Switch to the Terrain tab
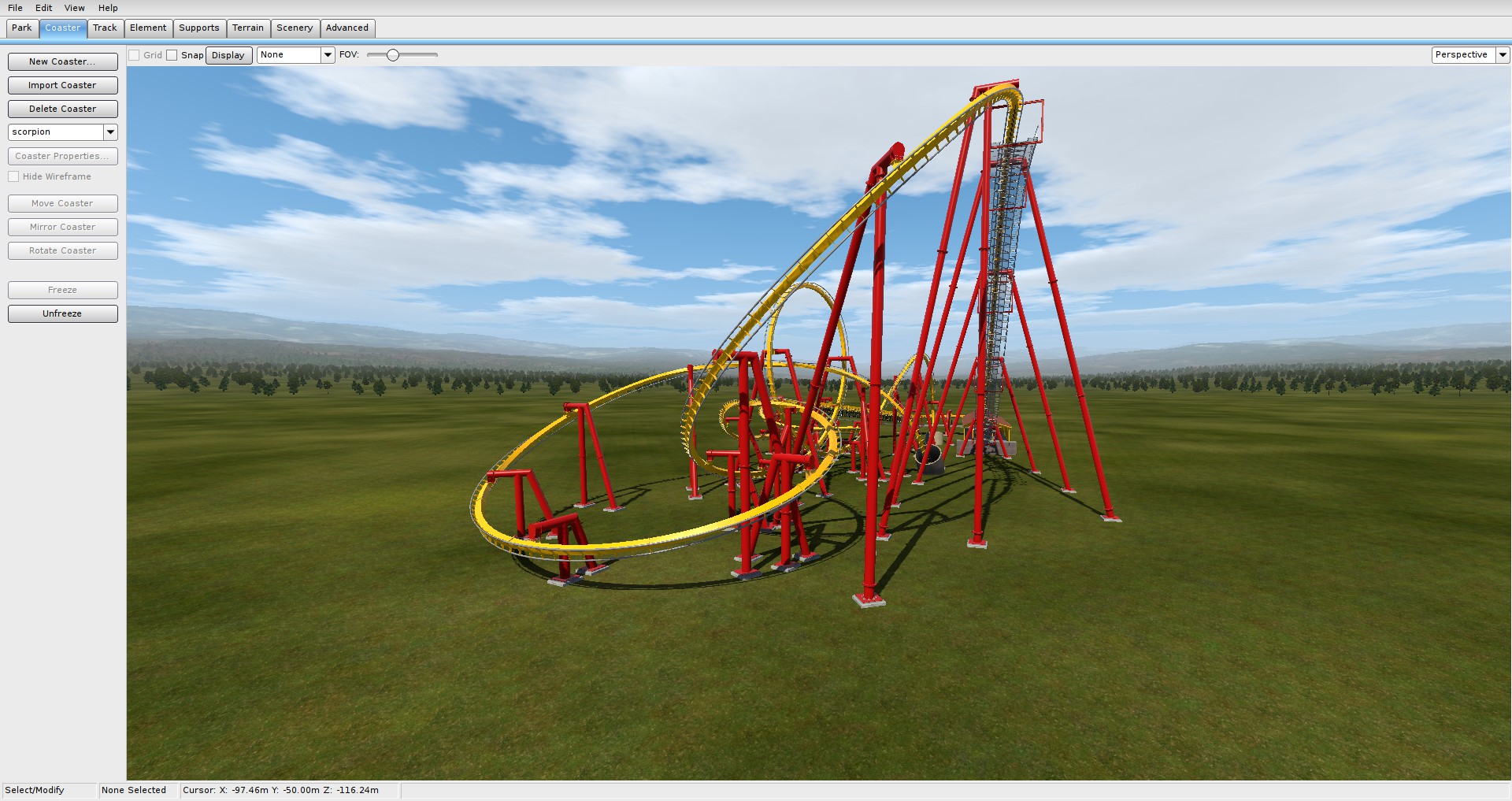1512x801 pixels. coord(248,28)
